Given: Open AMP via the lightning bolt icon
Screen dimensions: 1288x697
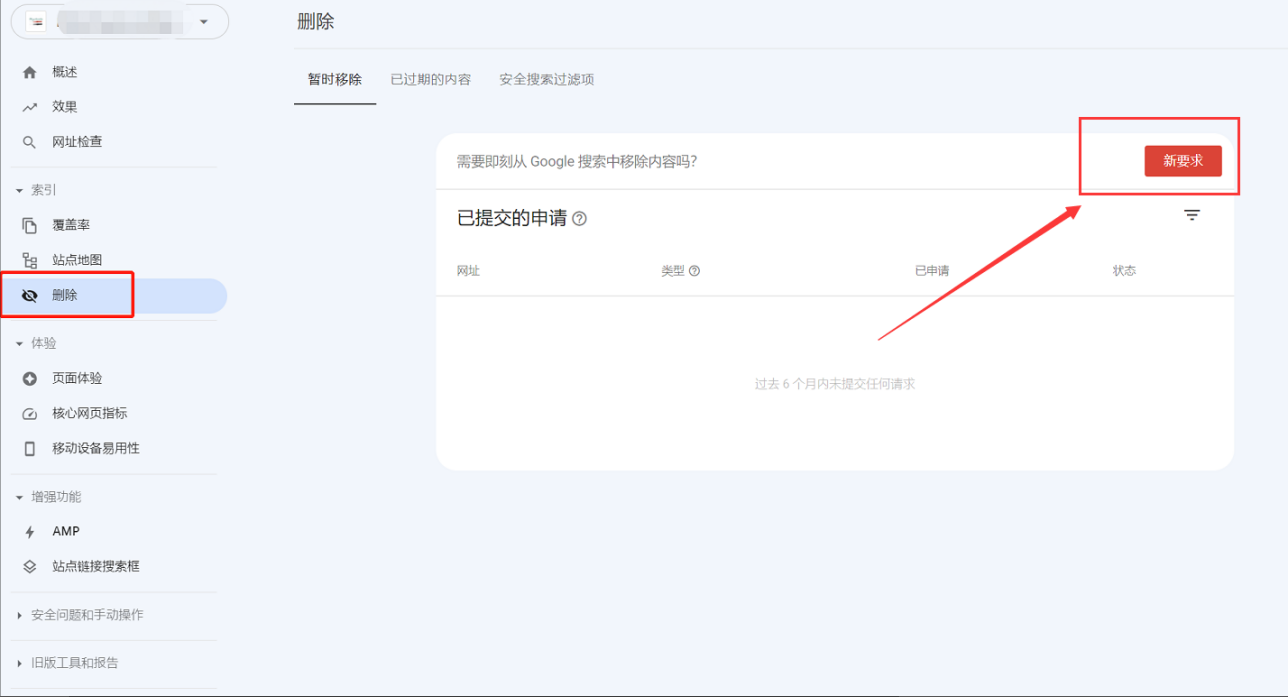Looking at the screenshot, I should click(30, 531).
